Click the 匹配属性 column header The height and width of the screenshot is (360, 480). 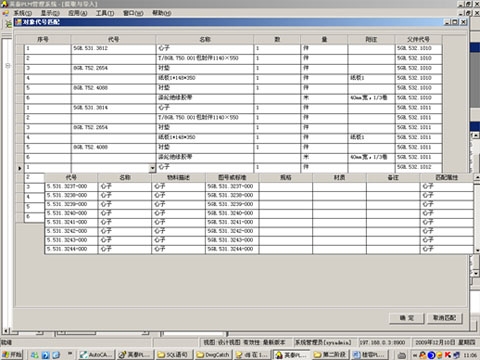[447, 177]
